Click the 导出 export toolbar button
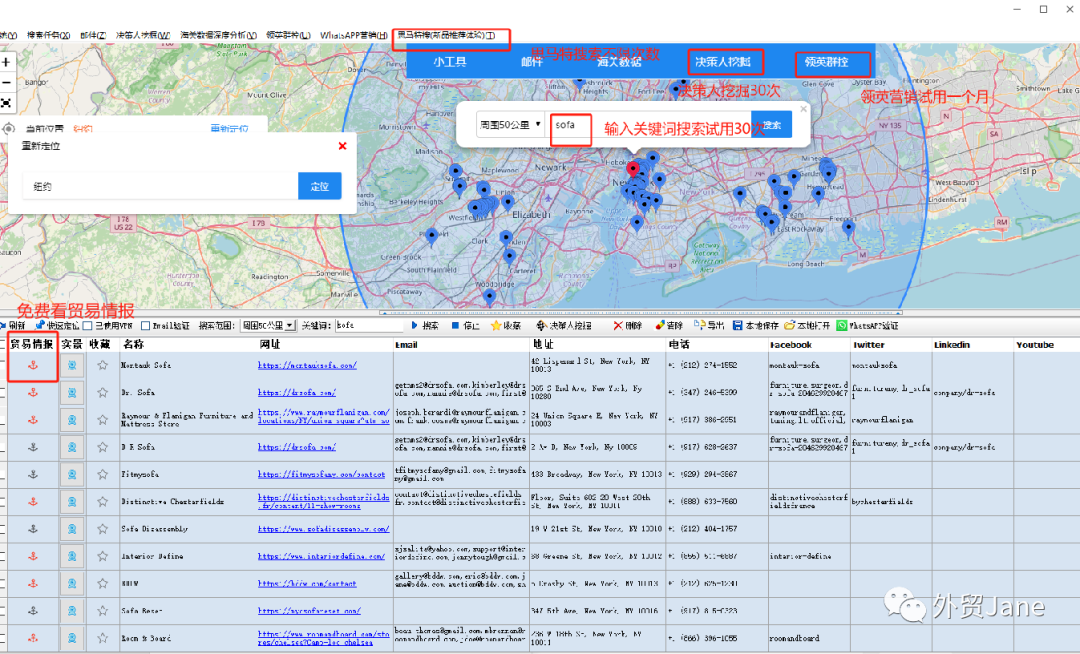Viewport: 1080px width, 654px height. (709, 326)
